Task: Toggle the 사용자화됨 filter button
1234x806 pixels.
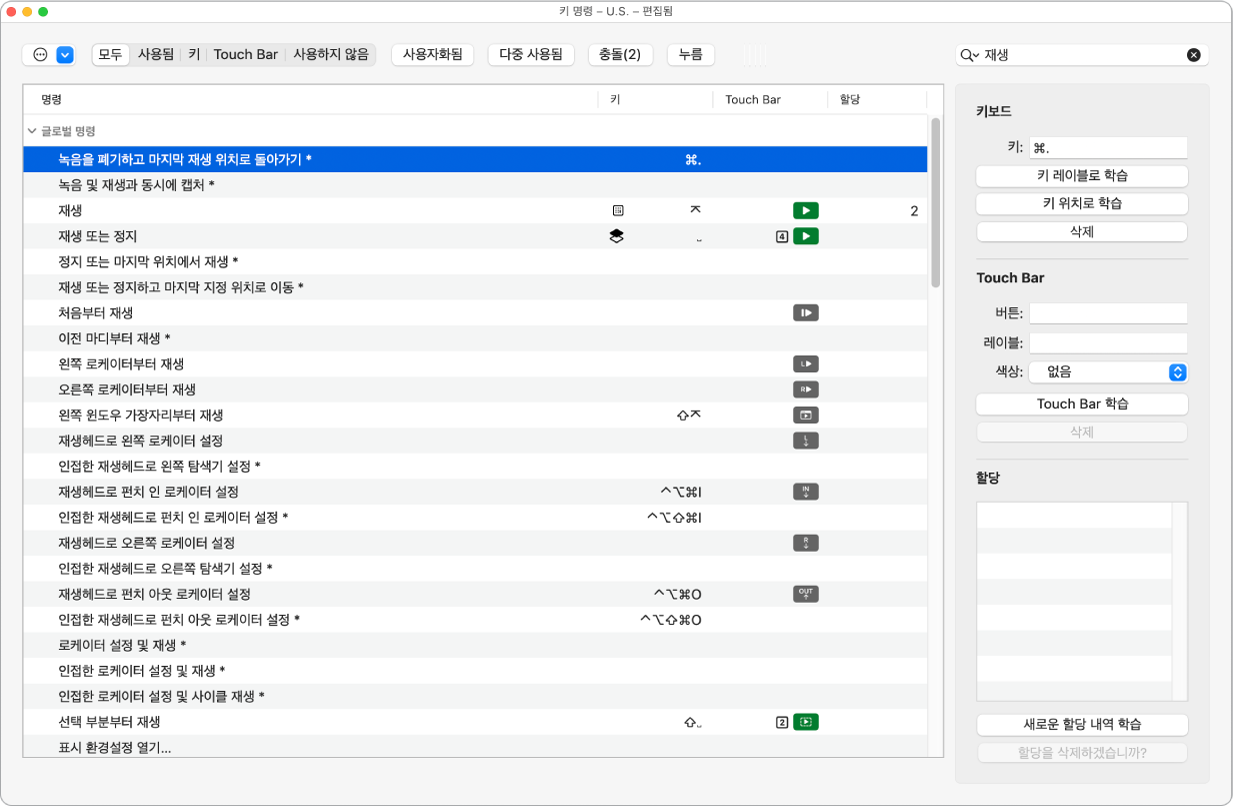Action: [x=432, y=54]
